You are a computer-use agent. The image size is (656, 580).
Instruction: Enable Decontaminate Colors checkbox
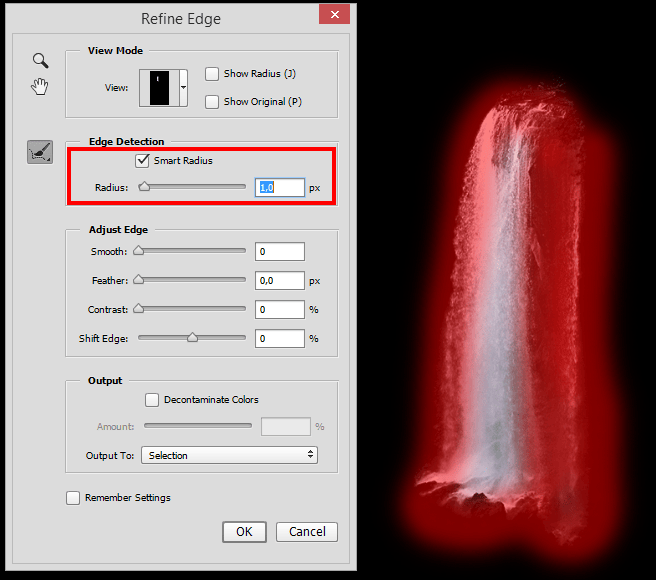pyautogui.click(x=152, y=400)
